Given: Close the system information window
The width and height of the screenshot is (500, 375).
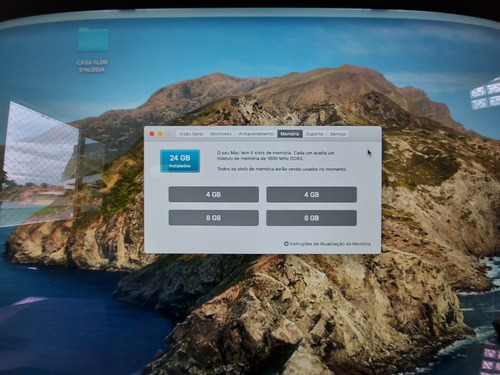Looking at the screenshot, I should tap(152, 134).
